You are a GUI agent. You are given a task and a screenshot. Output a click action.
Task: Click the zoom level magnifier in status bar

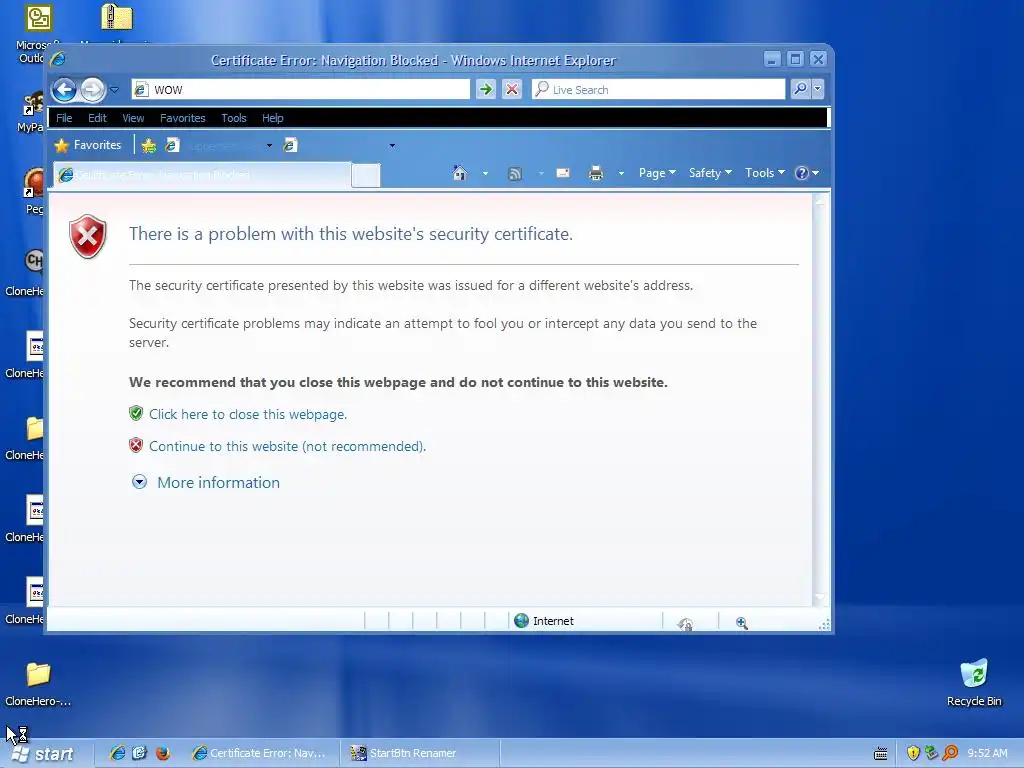click(742, 623)
